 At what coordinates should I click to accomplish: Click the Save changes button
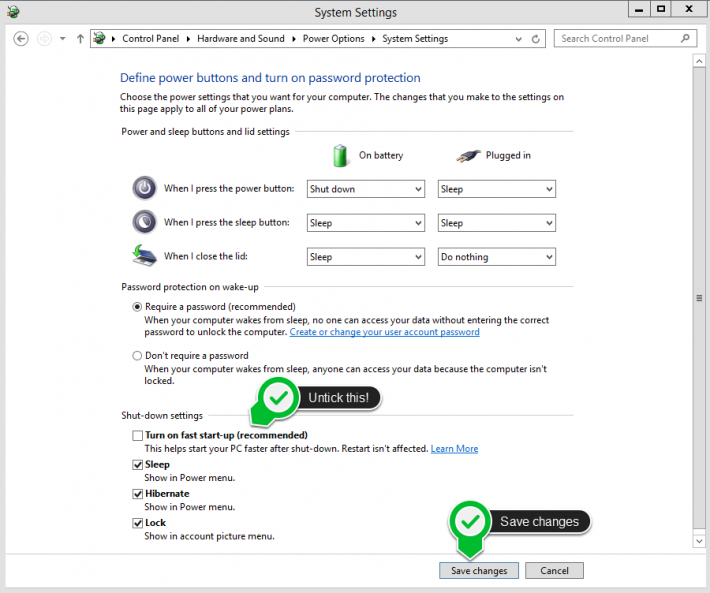point(479,571)
